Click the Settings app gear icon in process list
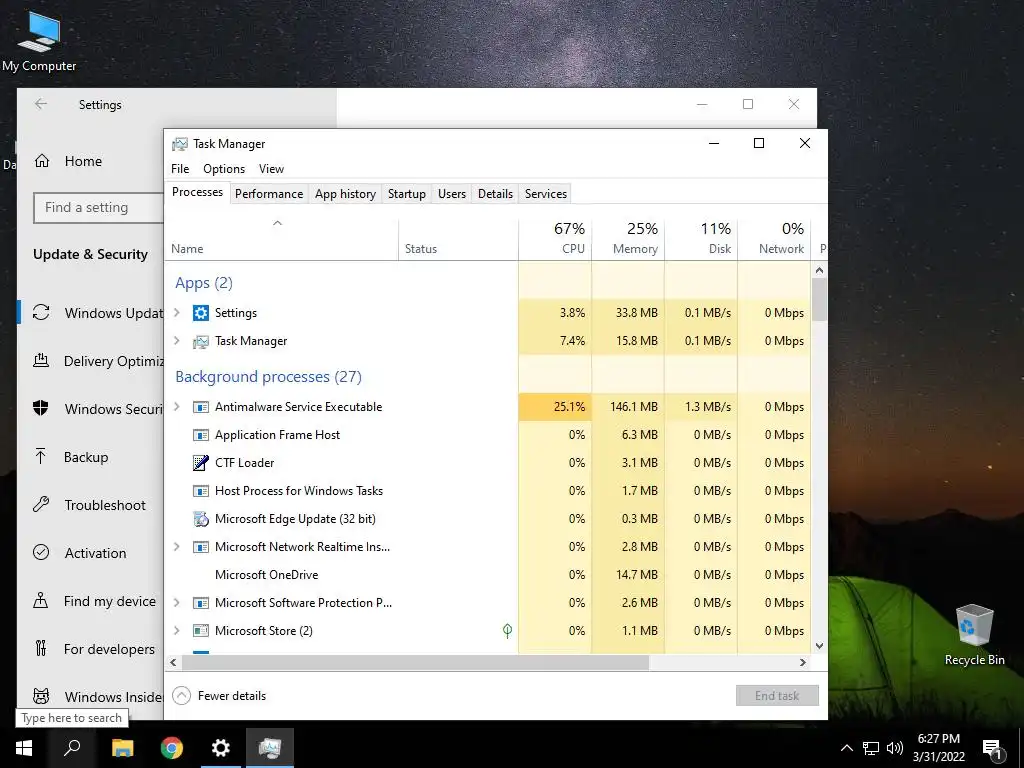 coord(200,313)
